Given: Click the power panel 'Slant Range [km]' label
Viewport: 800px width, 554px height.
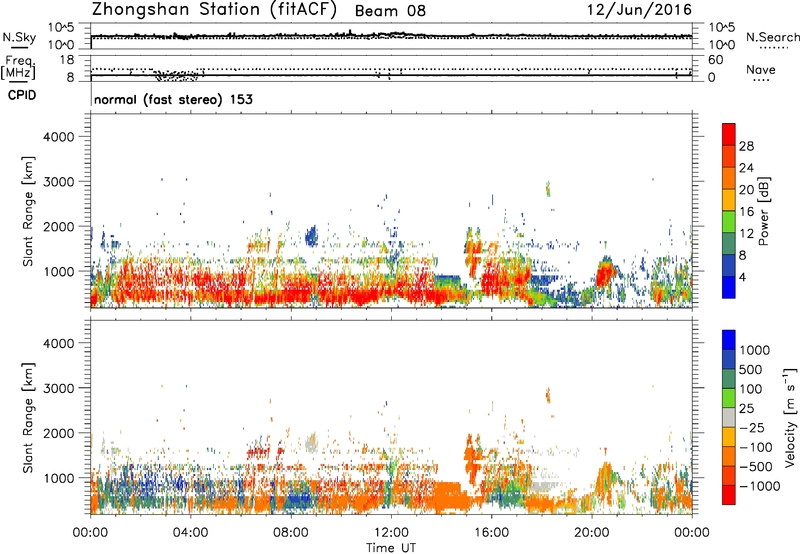Looking at the screenshot, I should (28, 211).
